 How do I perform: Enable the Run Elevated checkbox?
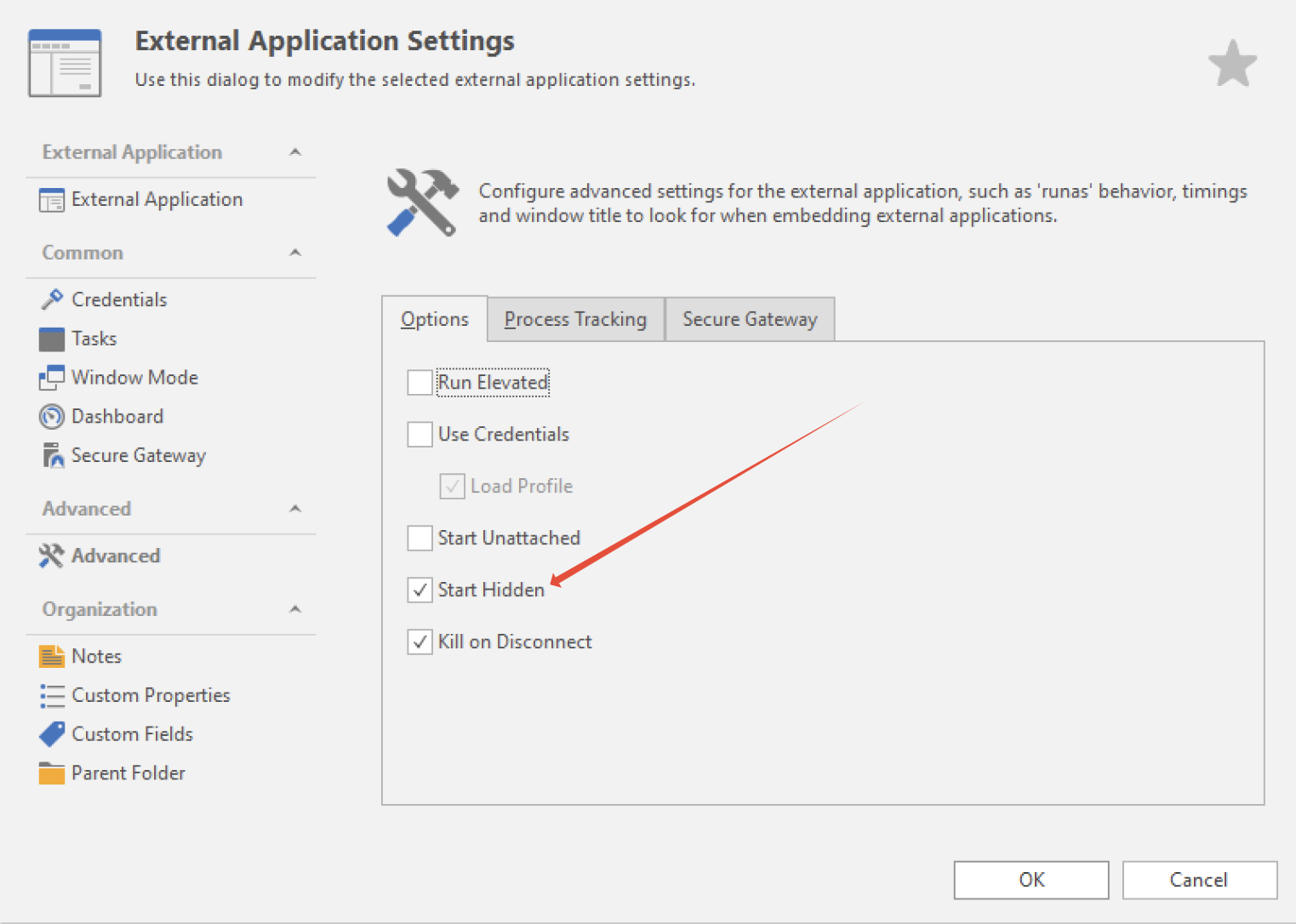pos(420,383)
